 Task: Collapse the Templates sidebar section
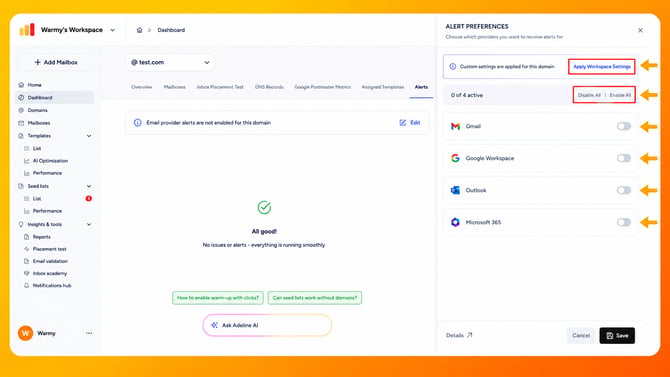pyautogui.click(x=89, y=136)
